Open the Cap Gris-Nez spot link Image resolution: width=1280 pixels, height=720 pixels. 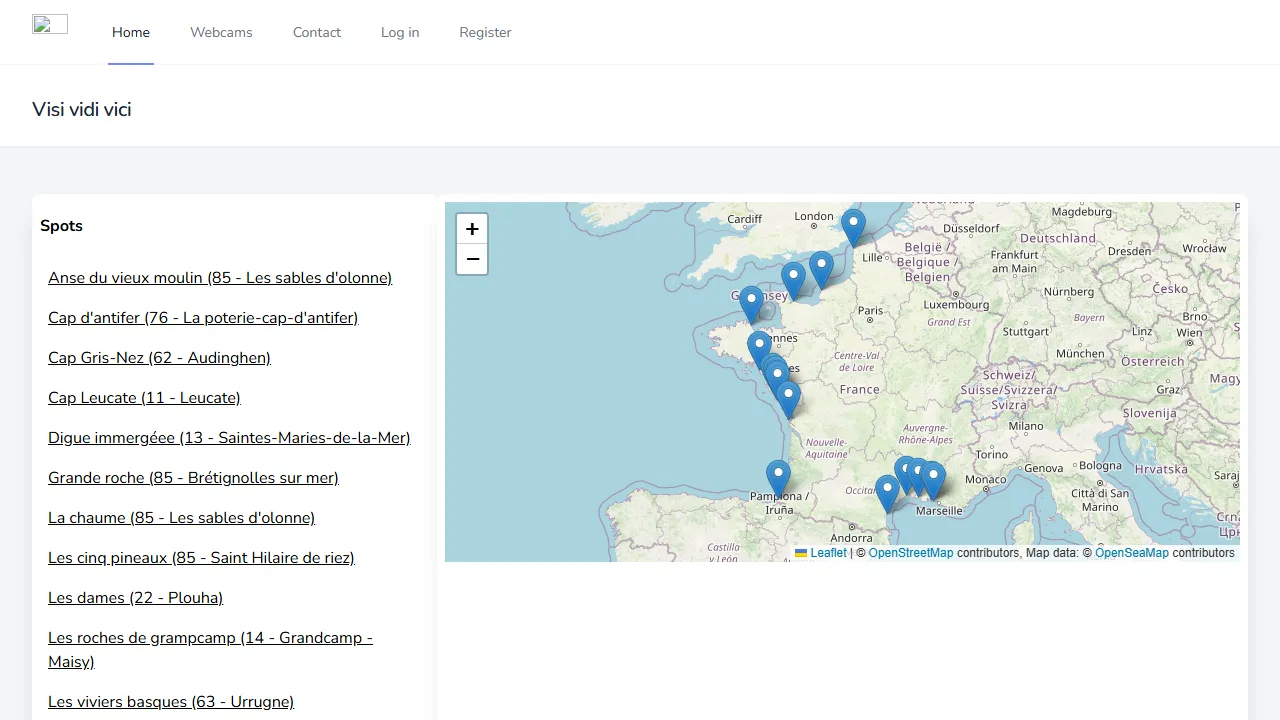159,357
